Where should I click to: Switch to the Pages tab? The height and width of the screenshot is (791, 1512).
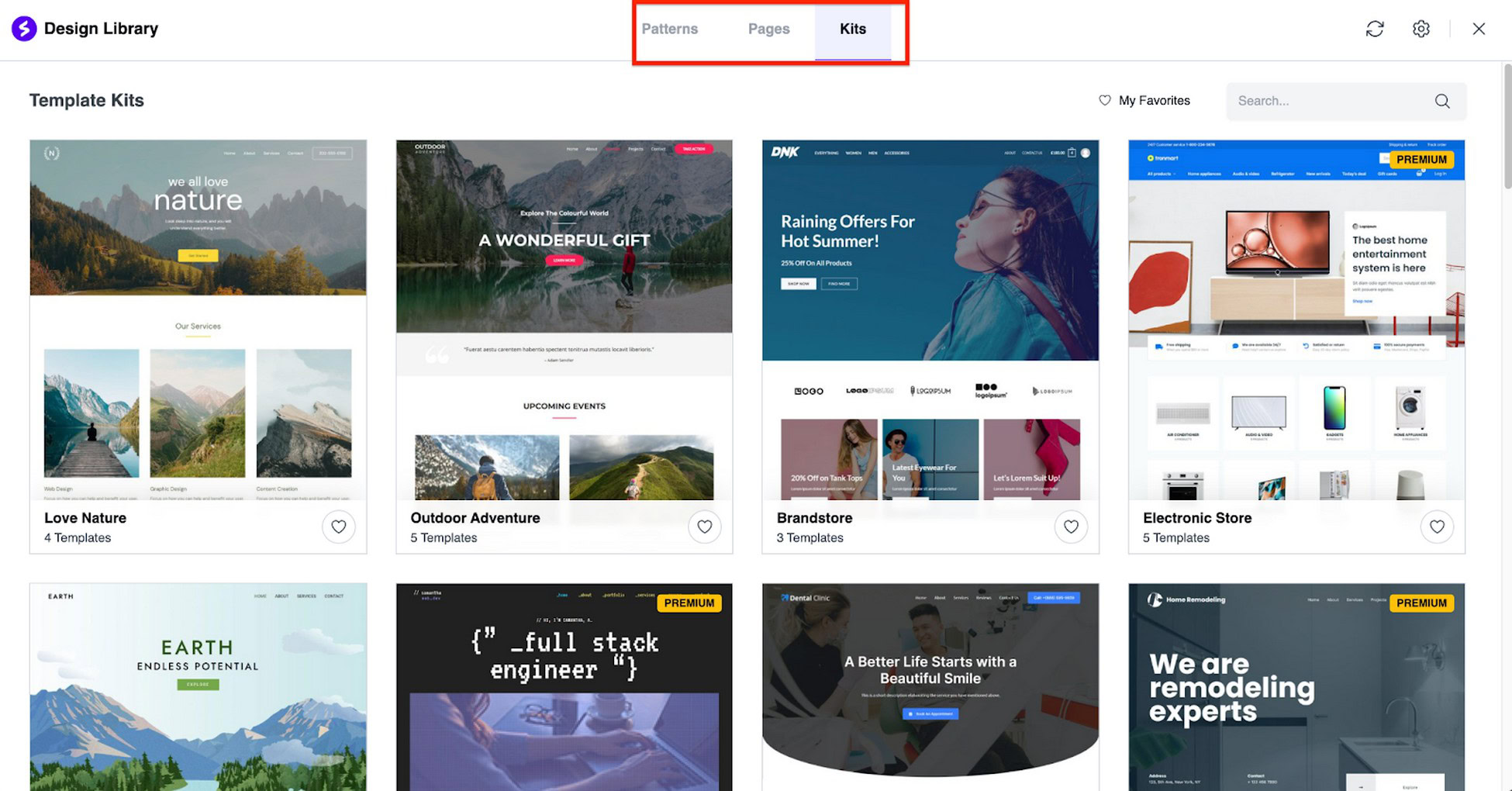pos(768,29)
